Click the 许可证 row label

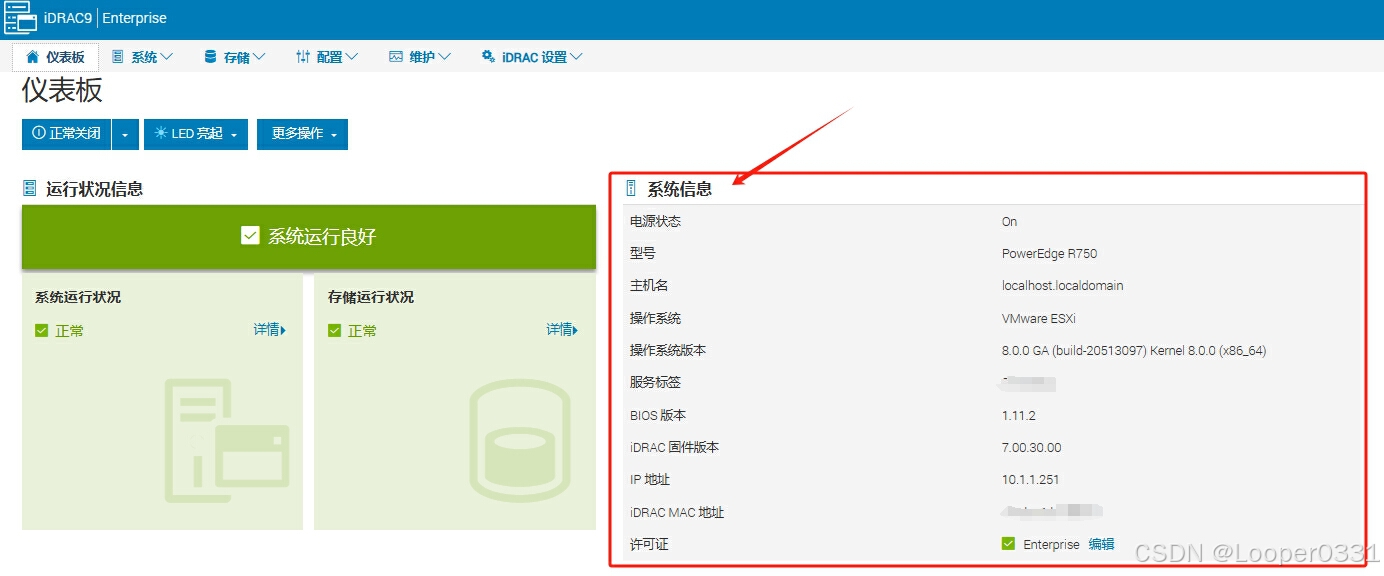pos(649,544)
